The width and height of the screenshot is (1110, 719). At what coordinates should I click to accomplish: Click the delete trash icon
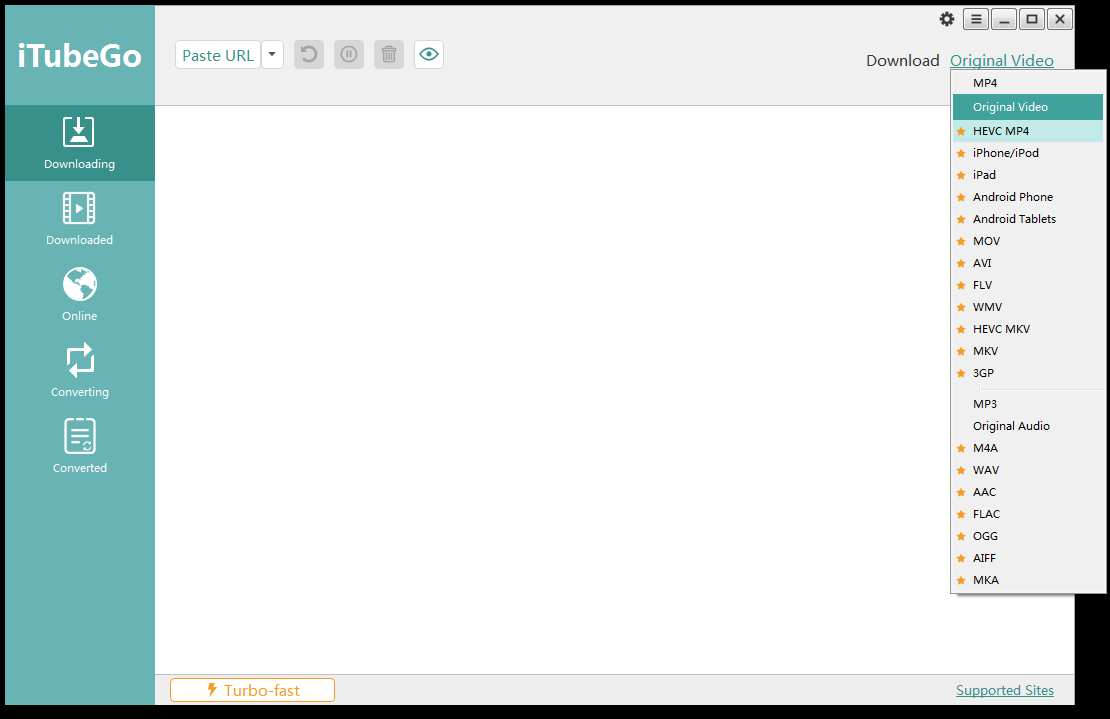[389, 54]
